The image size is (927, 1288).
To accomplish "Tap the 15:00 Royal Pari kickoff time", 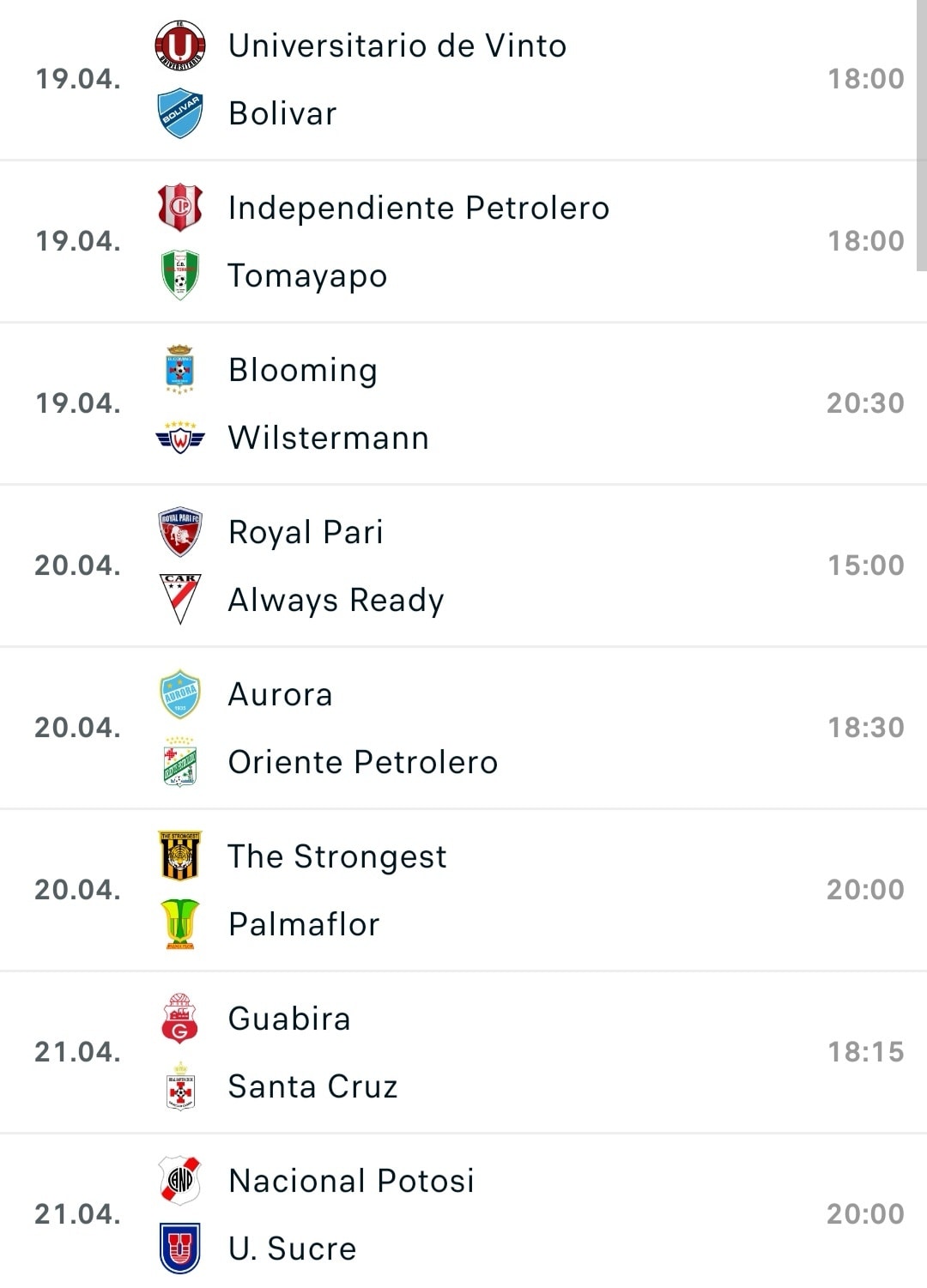I will coord(865,565).
